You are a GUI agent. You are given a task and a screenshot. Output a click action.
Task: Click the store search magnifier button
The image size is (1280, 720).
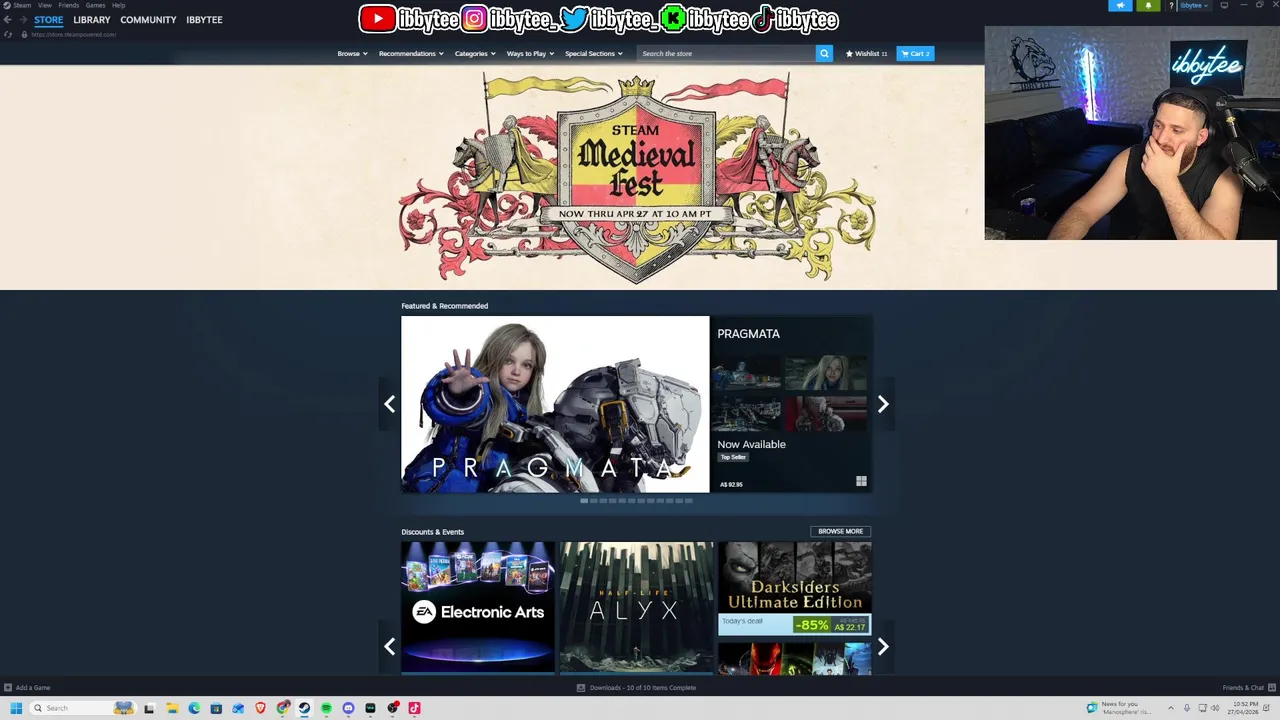pos(824,53)
